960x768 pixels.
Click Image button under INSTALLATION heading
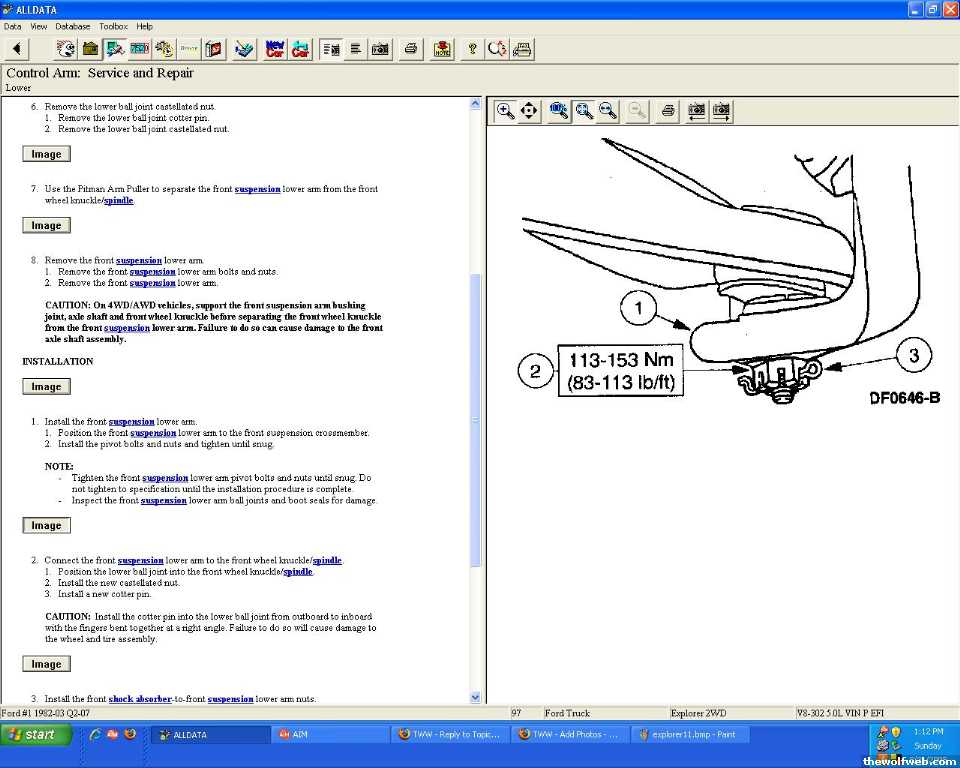pyautogui.click(x=46, y=387)
